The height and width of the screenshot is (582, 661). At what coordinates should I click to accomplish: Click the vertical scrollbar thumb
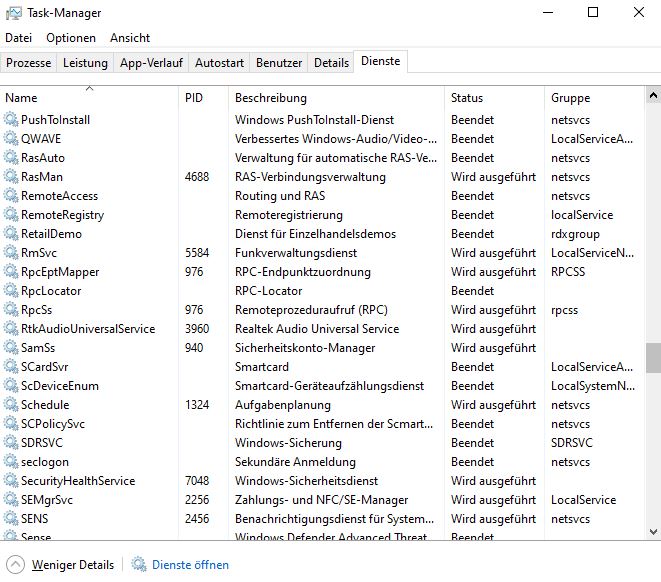tap(653, 358)
